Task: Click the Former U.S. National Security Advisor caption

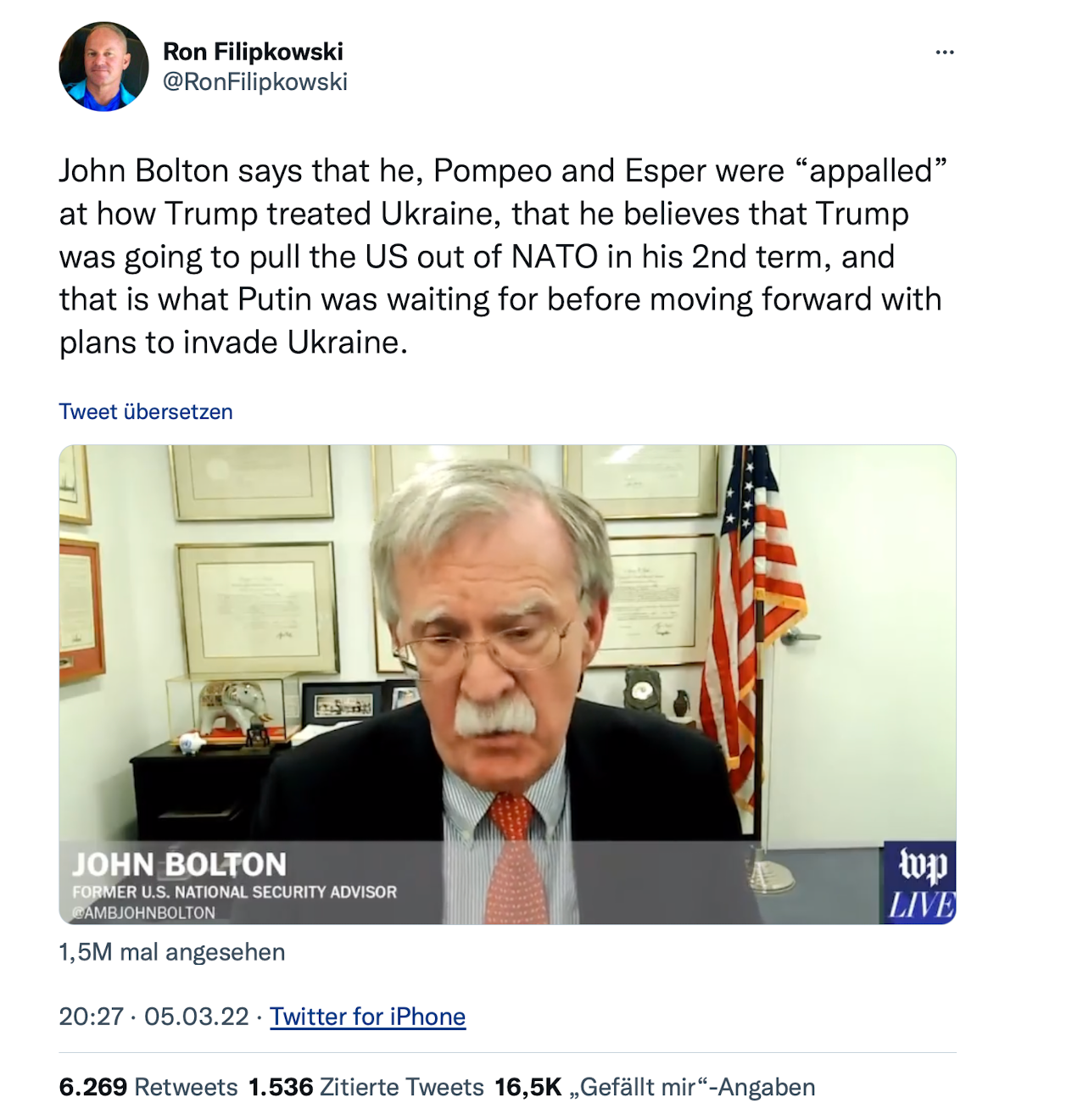Action: pos(234,892)
